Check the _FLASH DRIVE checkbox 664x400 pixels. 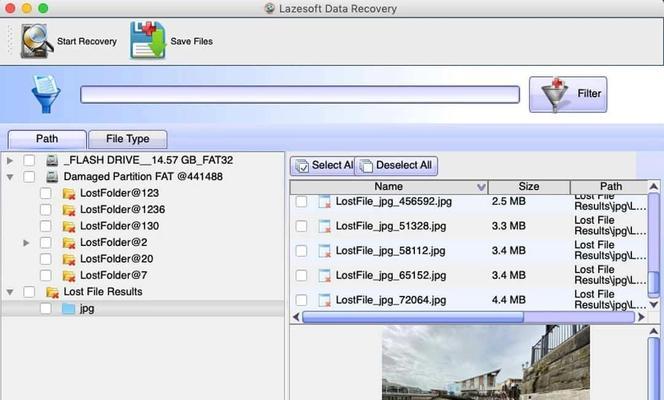pos(29,160)
